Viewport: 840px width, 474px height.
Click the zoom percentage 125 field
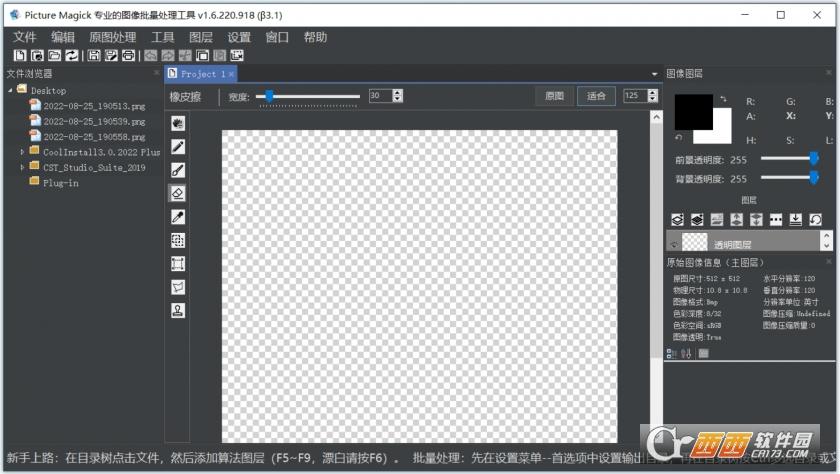point(635,96)
